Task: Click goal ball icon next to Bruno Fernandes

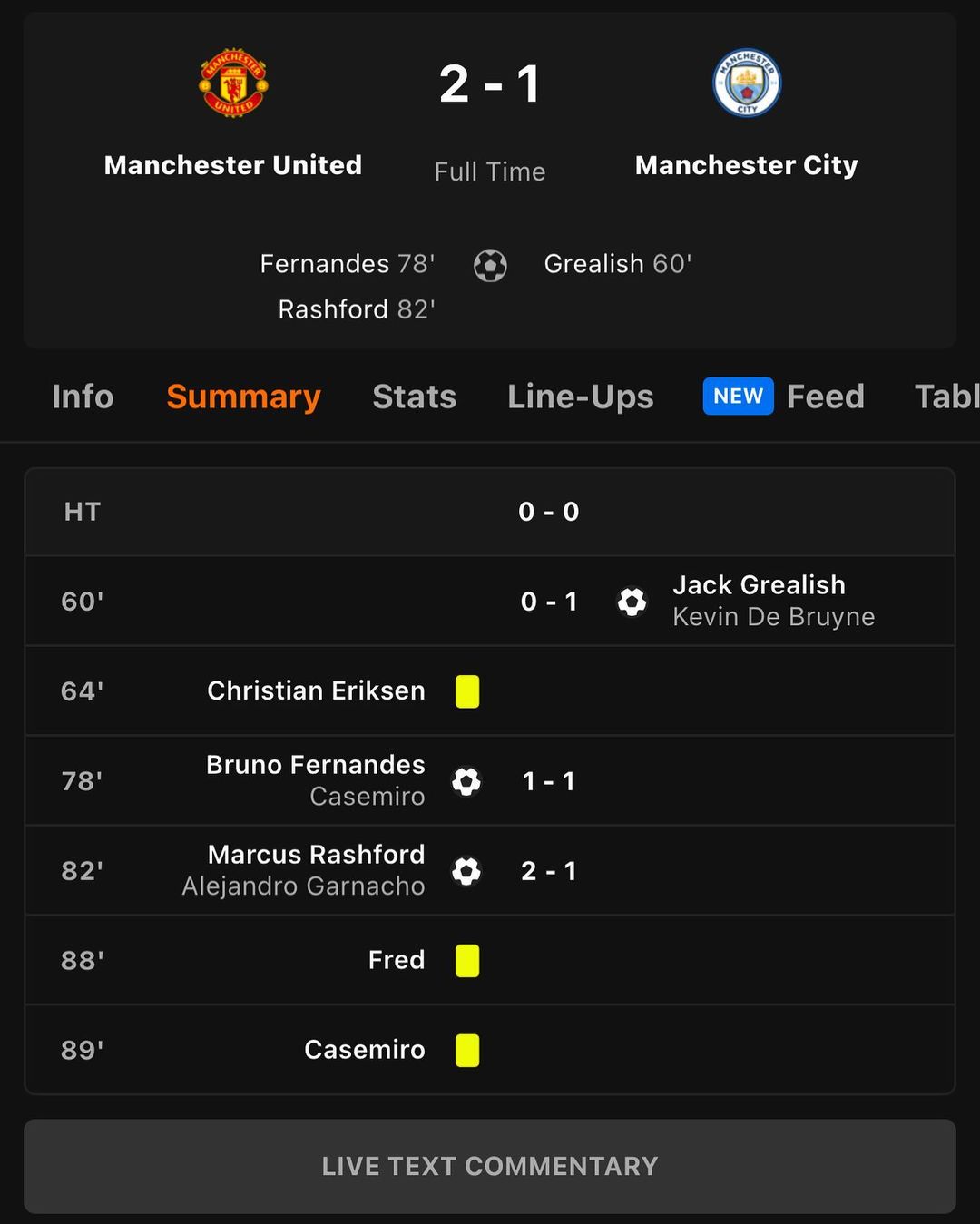Action: coord(466,781)
